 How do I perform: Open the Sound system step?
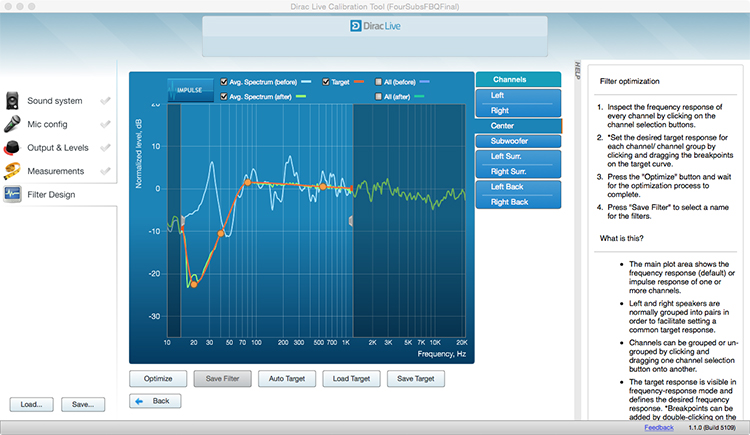[x=55, y=101]
